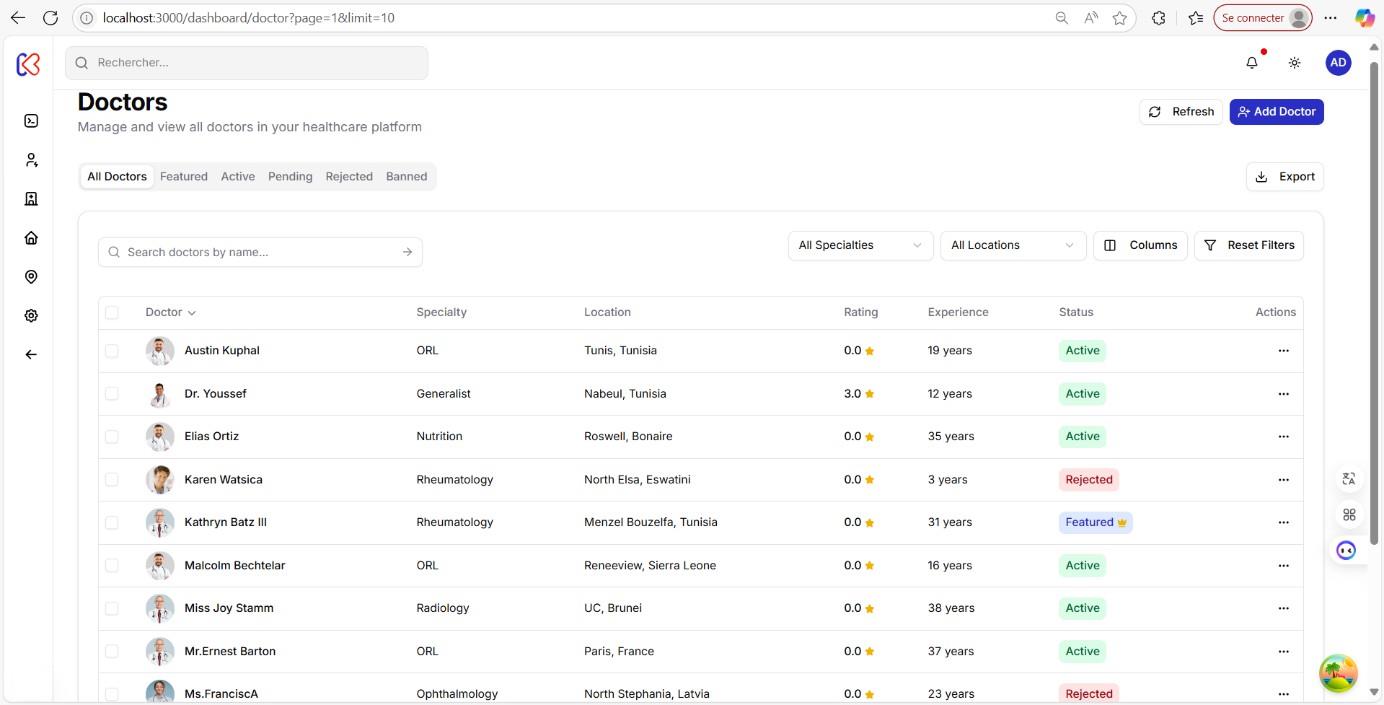Click the translate floating icon on right edge
1384x705 pixels.
[x=1348, y=478]
